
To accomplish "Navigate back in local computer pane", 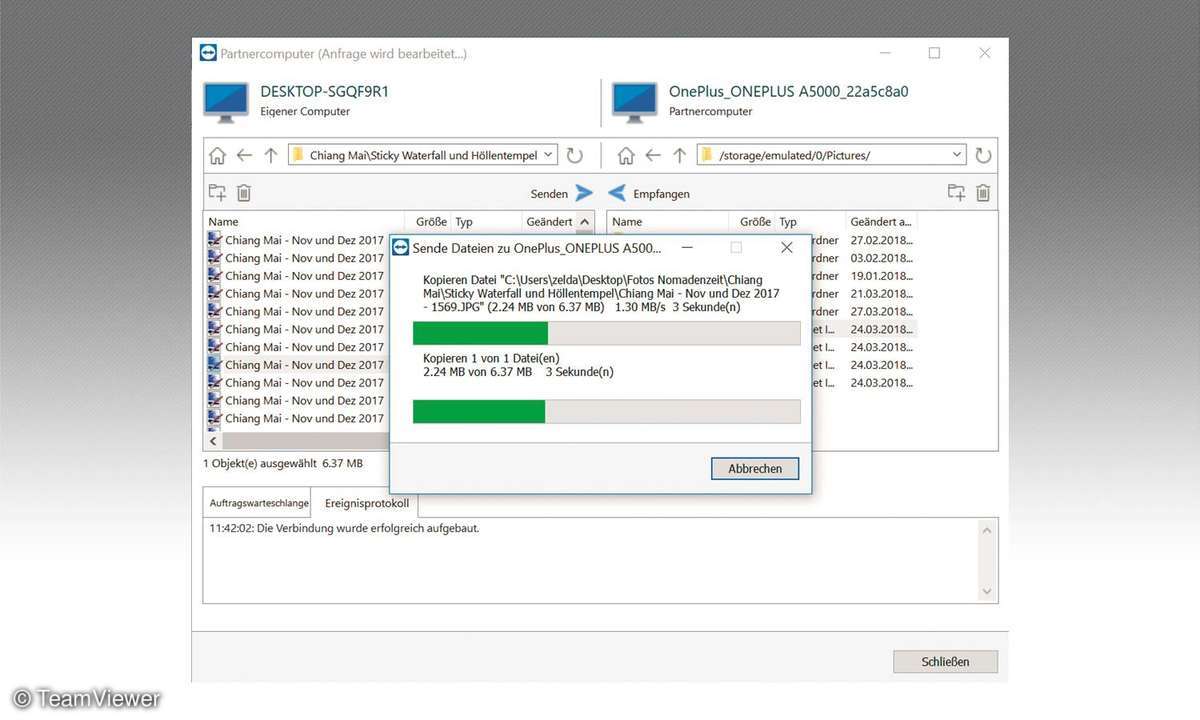I will click(x=244, y=155).
